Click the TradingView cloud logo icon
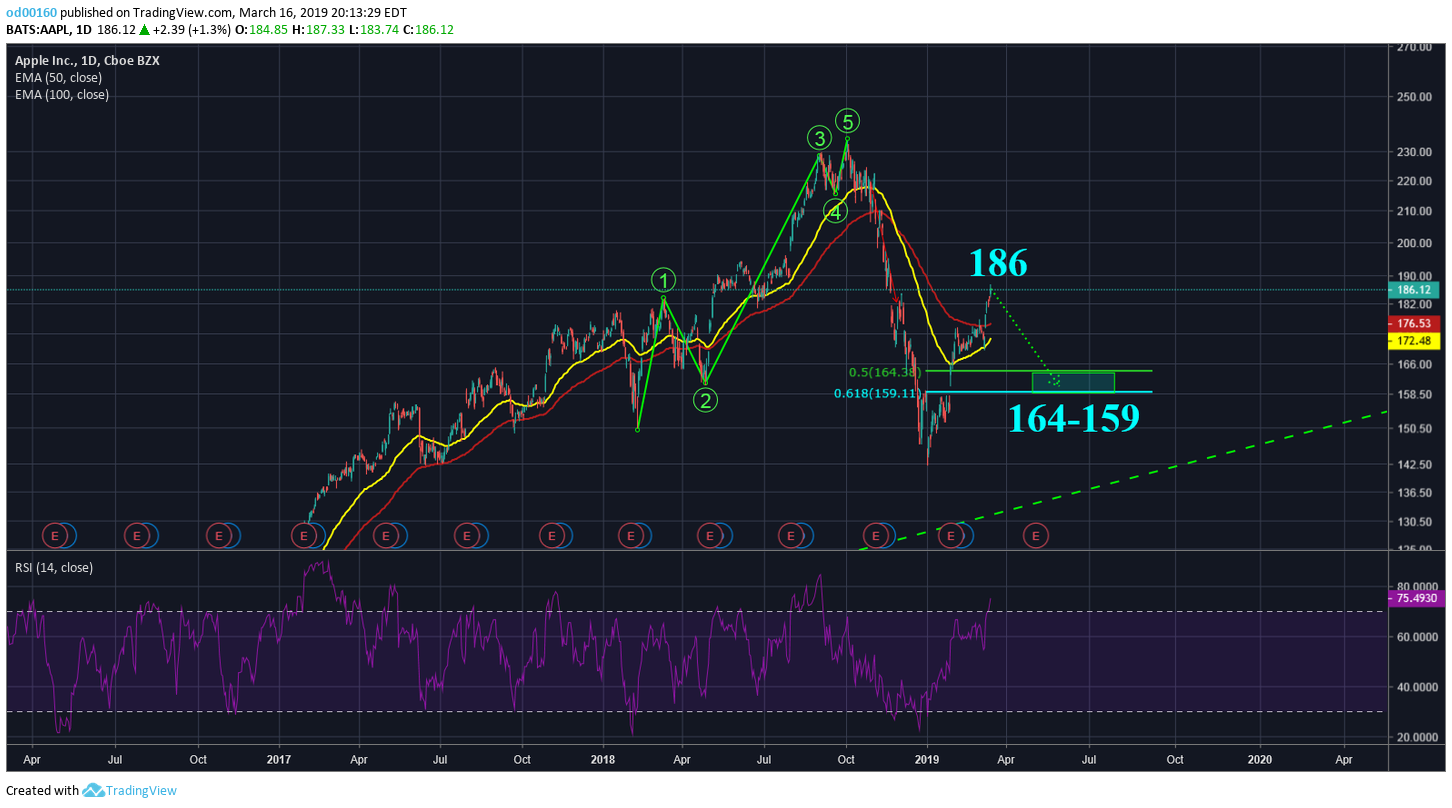 click(x=94, y=791)
